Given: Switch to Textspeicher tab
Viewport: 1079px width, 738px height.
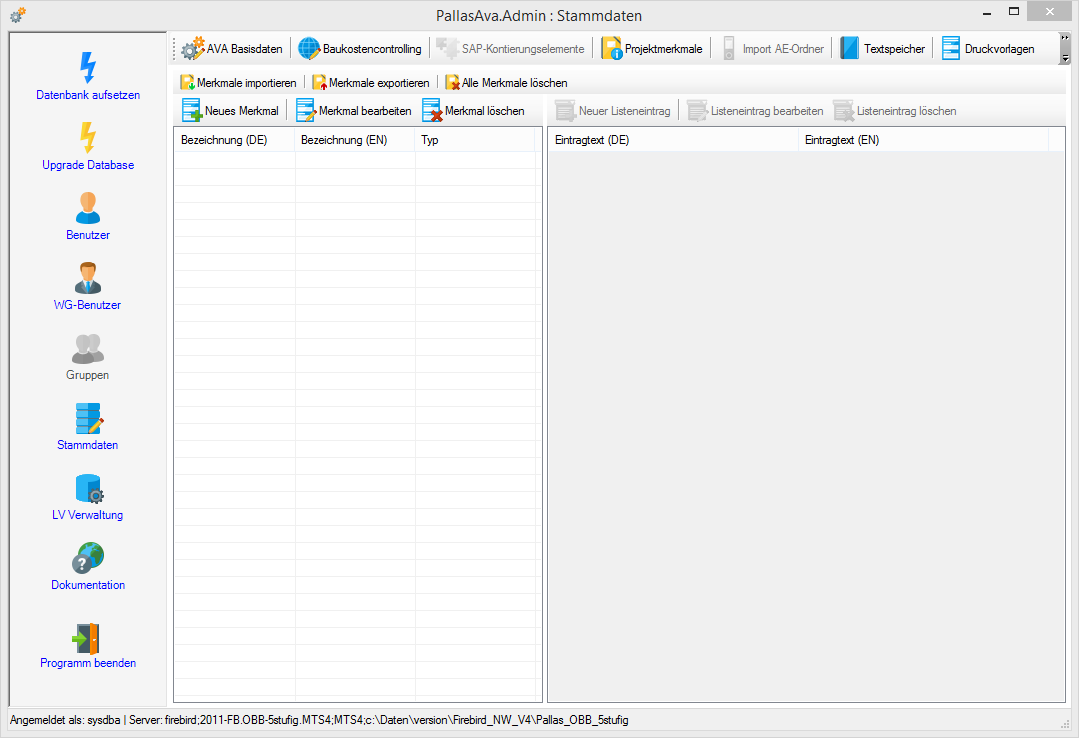Looking at the screenshot, I should point(883,49).
